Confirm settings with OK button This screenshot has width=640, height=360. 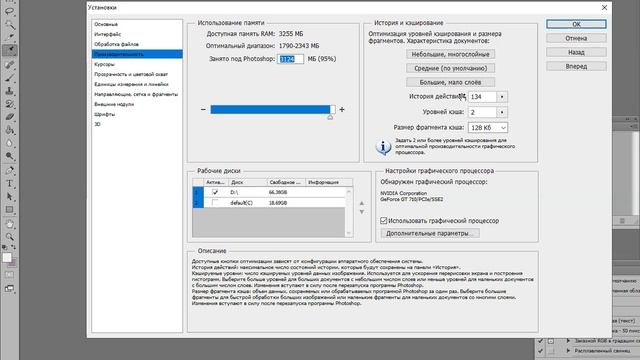coord(576,24)
